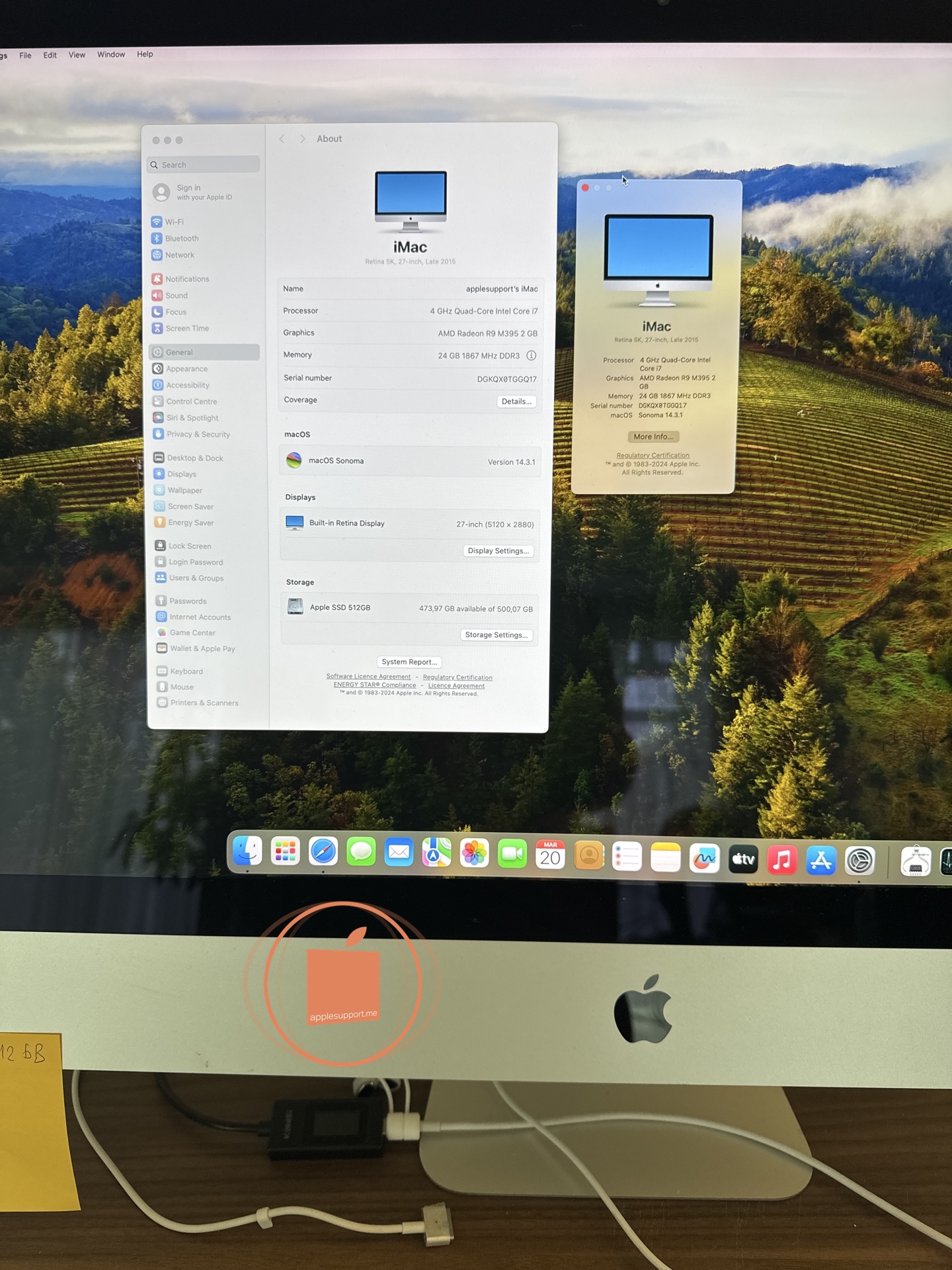Viewport: 952px width, 1270px height.
Task: Open Launchpad from the Dock
Action: [285, 852]
